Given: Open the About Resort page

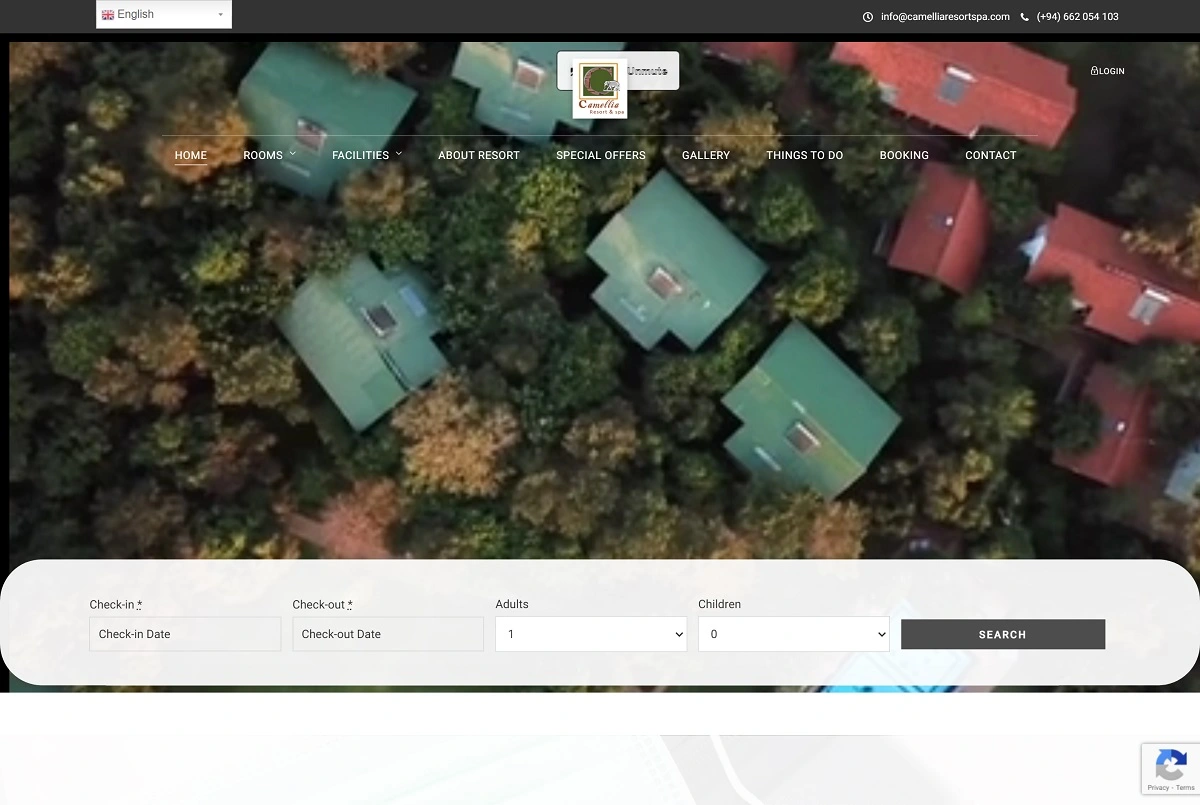Looking at the screenshot, I should coord(479,155).
